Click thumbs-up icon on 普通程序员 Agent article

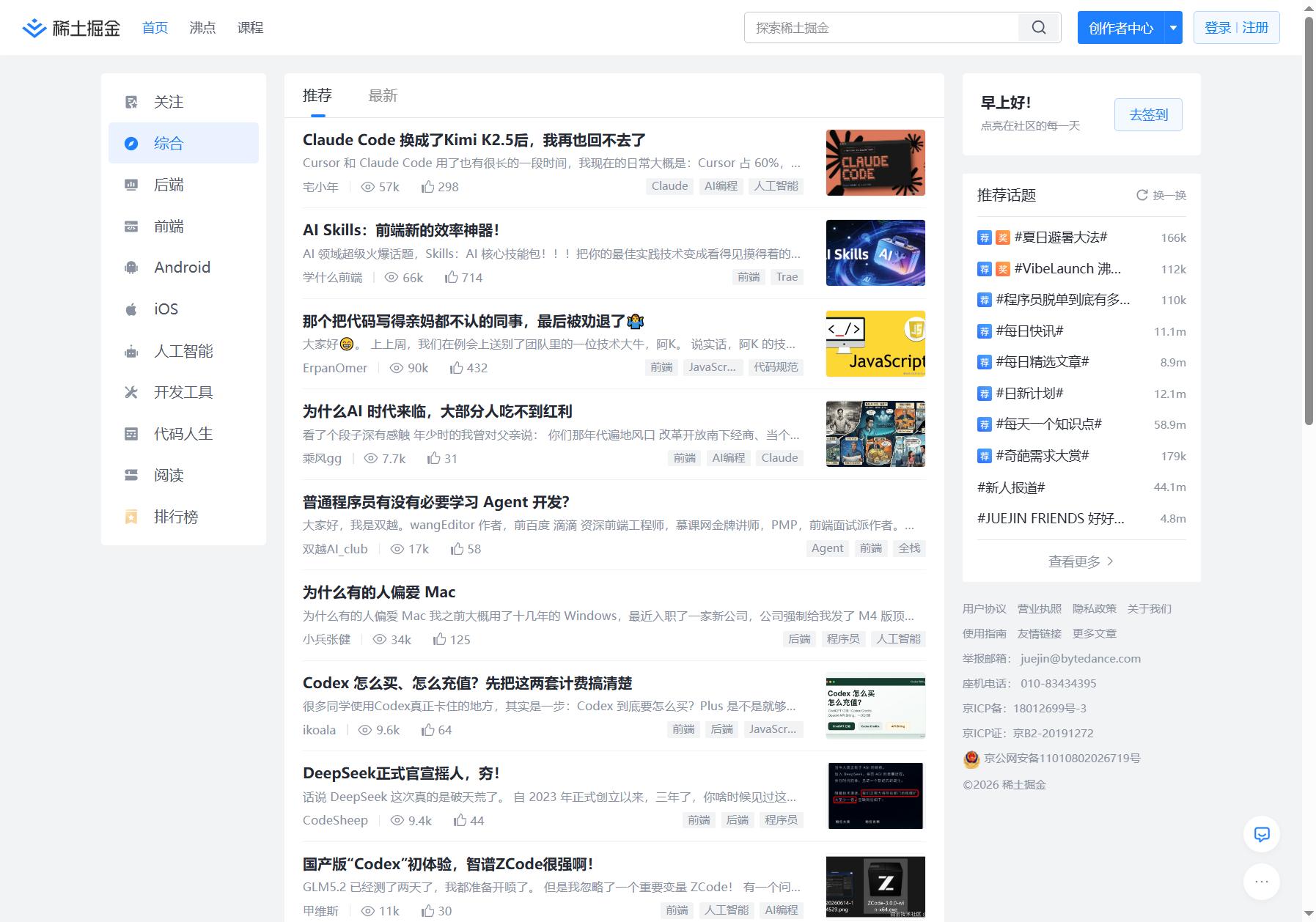(457, 548)
